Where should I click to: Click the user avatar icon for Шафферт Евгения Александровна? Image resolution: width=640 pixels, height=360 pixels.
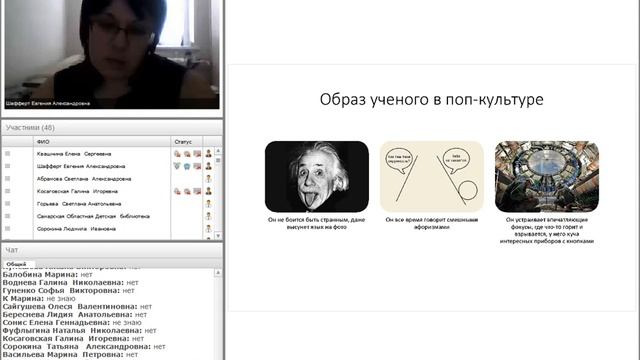tap(208, 166)
